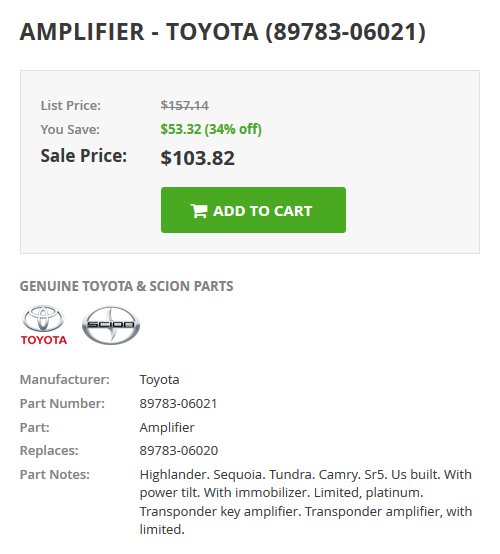This screenshot has width=500, height=554.
Task: Click the Manufacturer label
Action: 65,379
